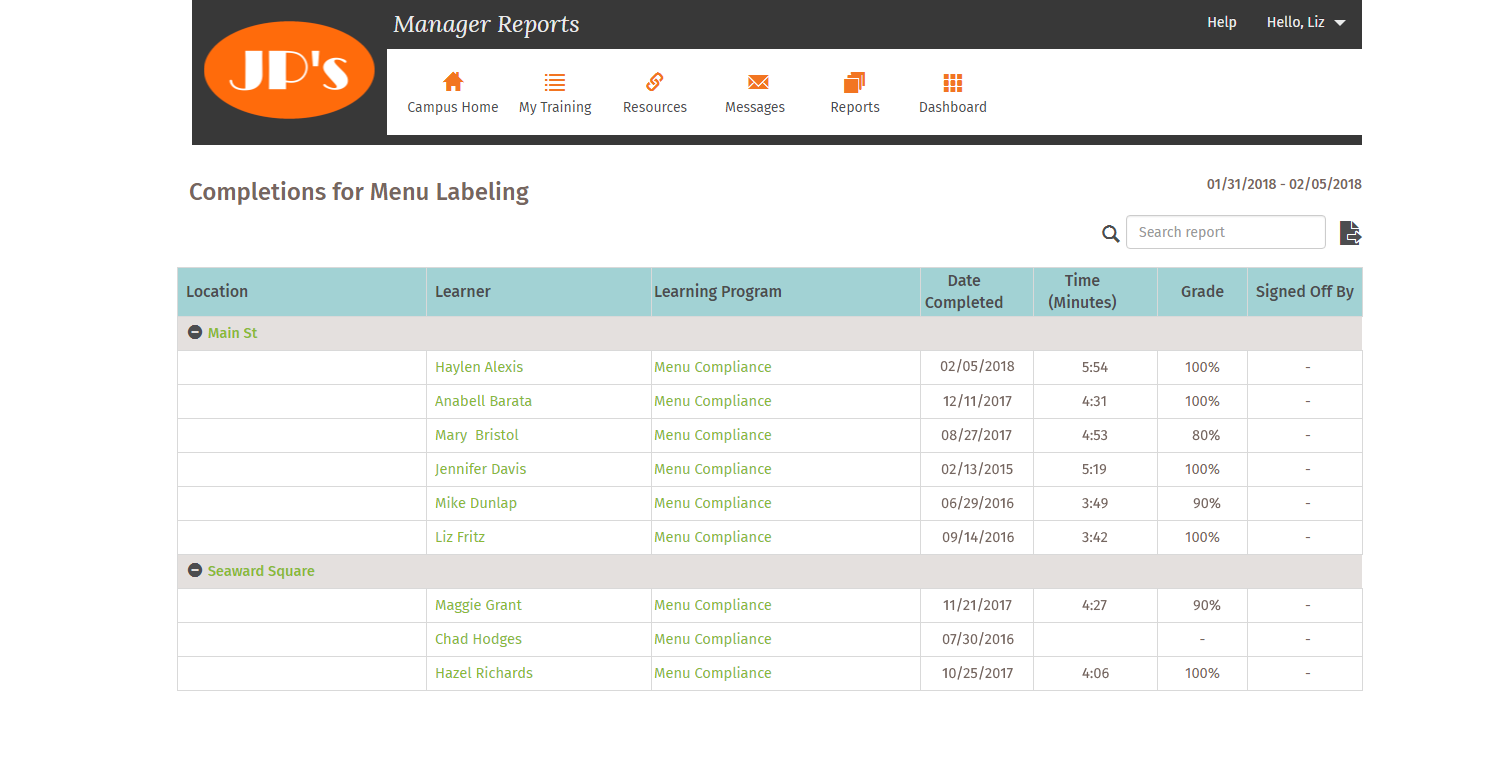
Task: Open Resources link icon
Action: (x=655, y=82)
